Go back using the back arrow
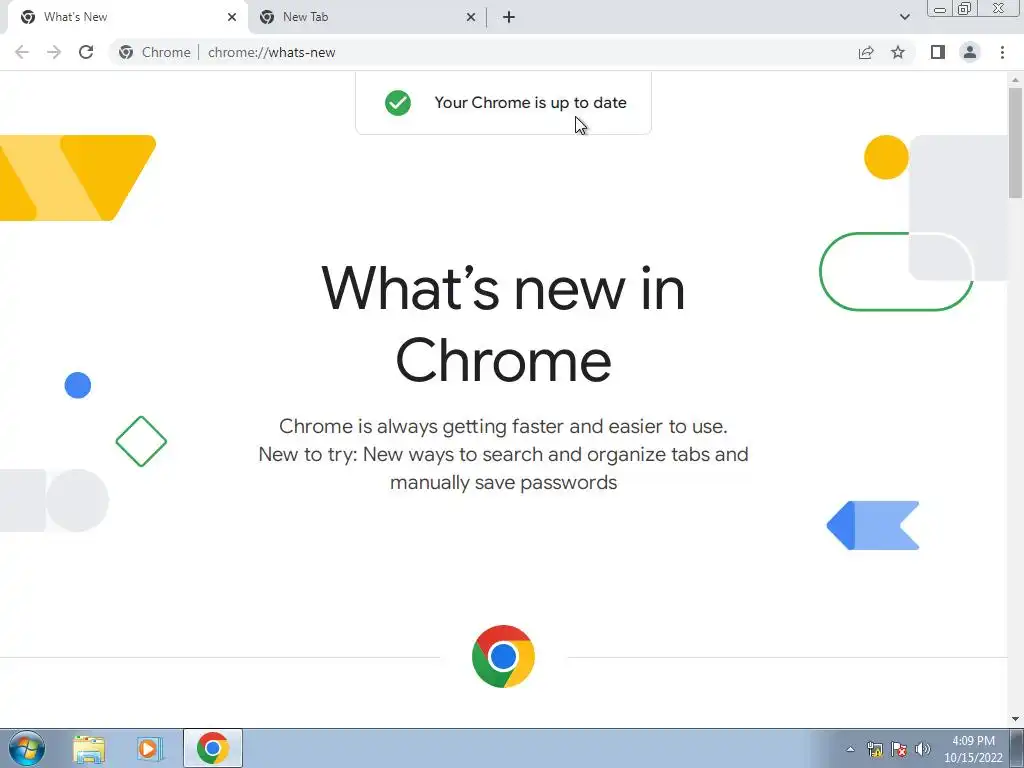 (x=22, y=52)
